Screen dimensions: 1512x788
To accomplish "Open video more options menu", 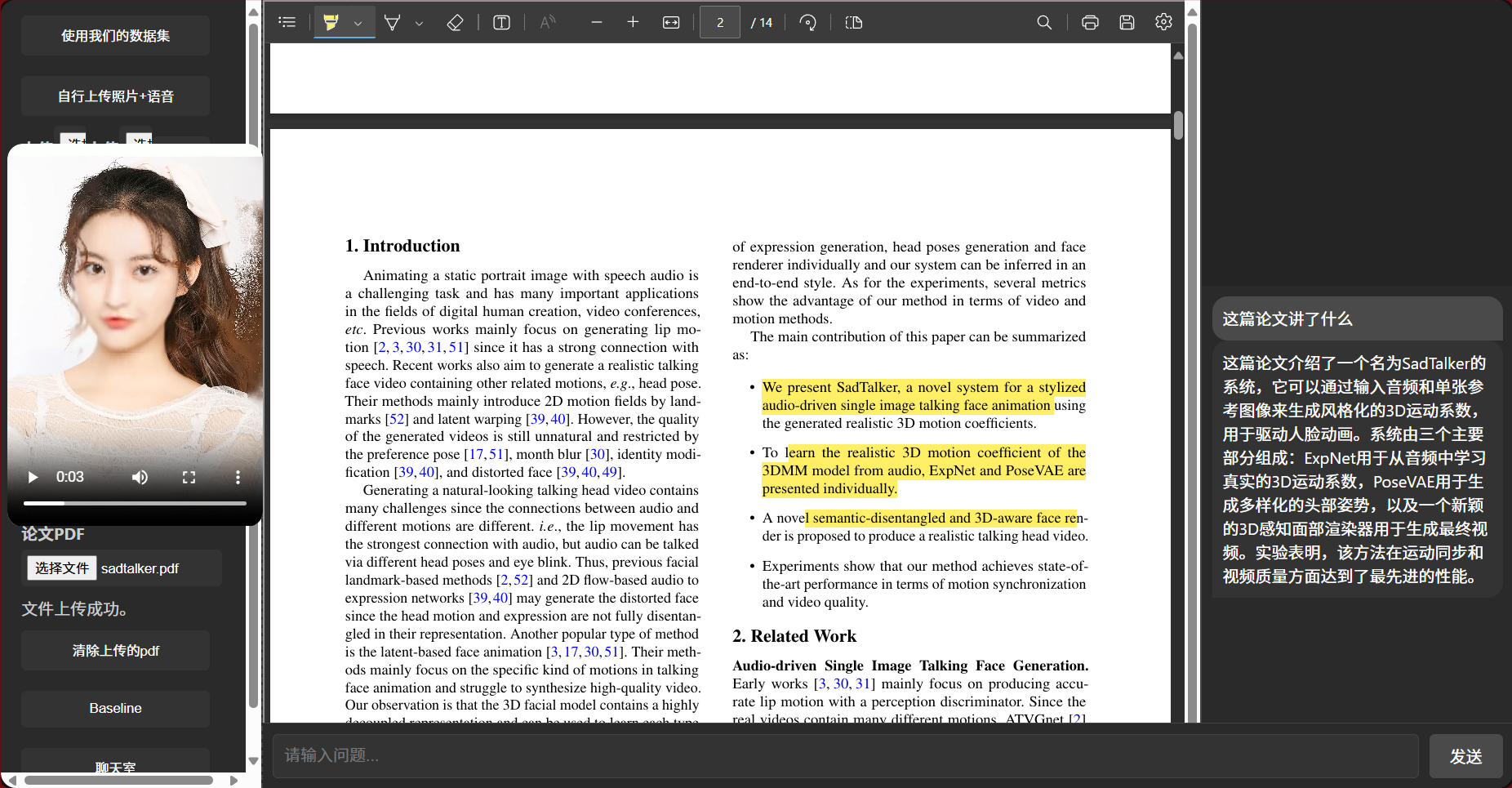I will 238,477.
